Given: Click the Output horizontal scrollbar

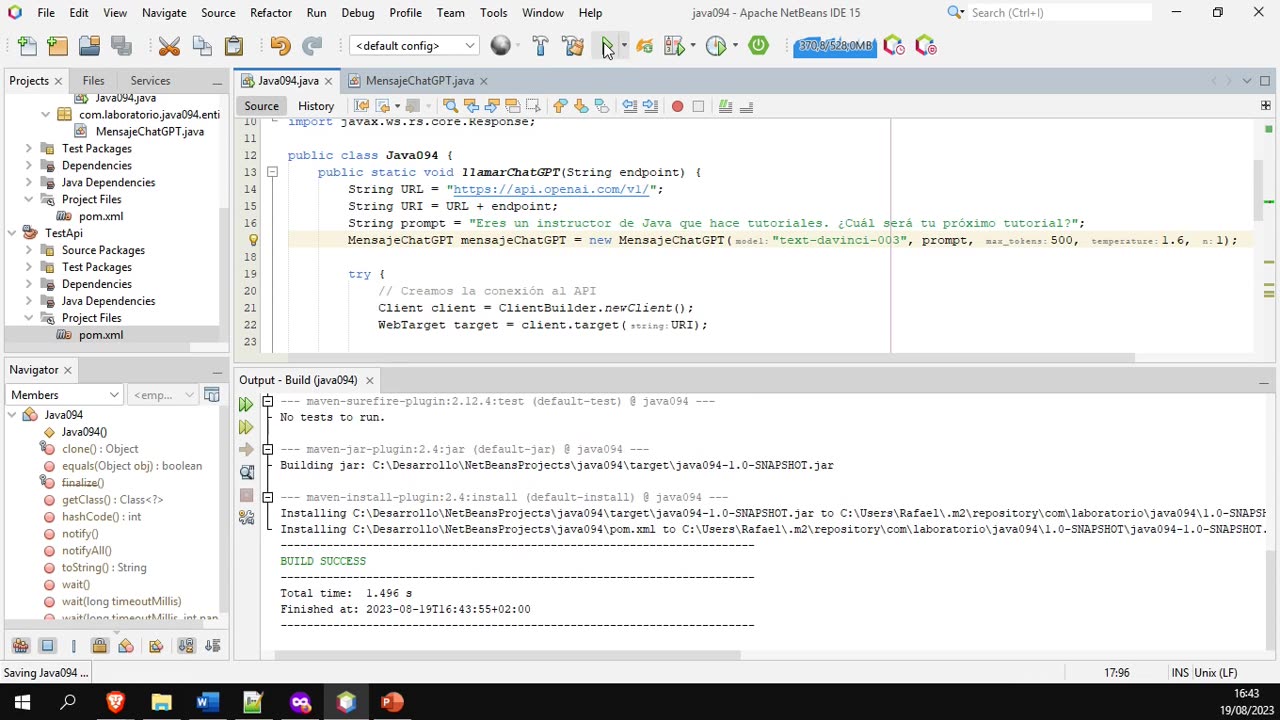Looking at the screenshot, I should (507, 656).
